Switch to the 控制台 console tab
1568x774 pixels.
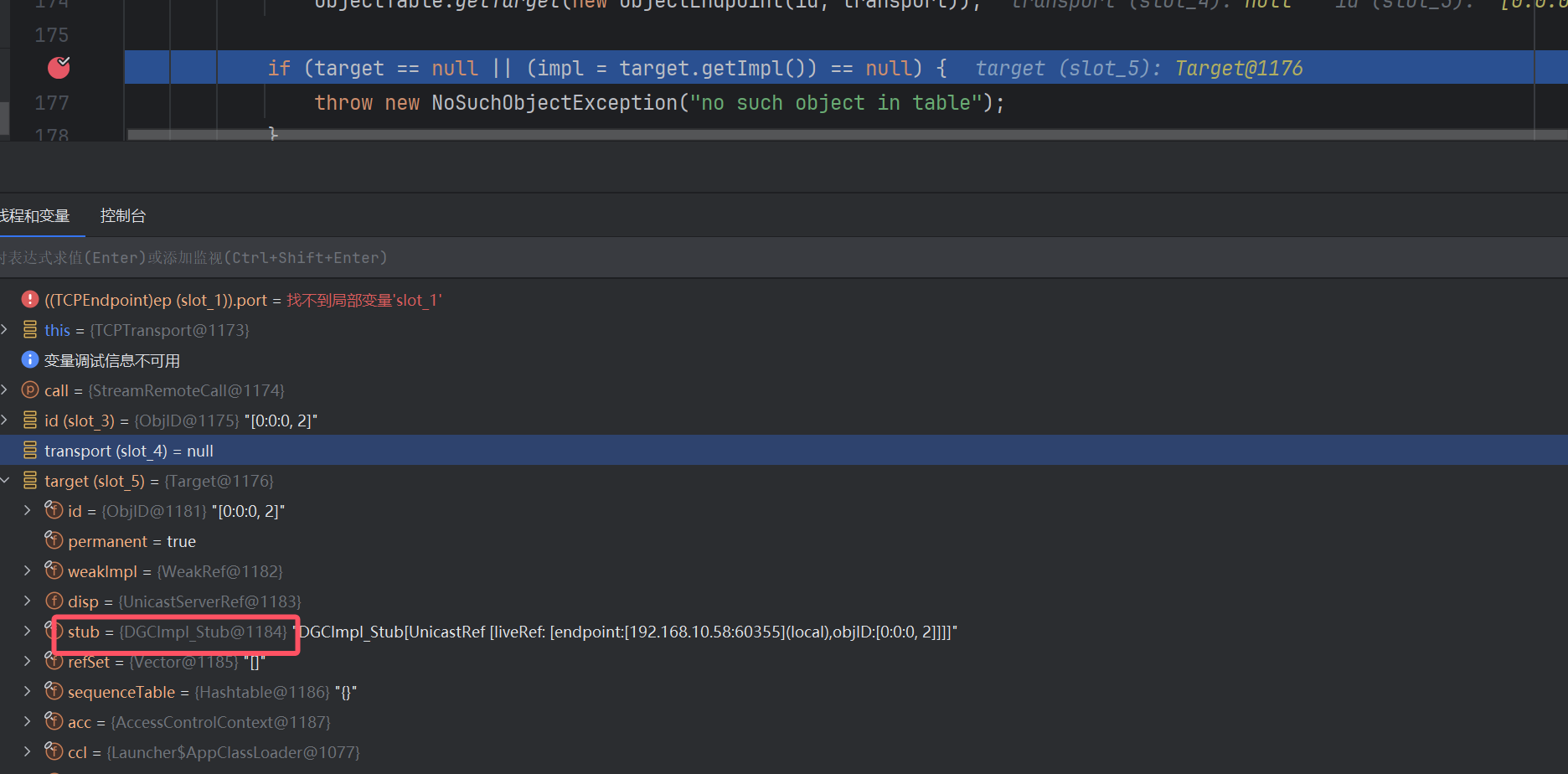(x=122, y=215)
